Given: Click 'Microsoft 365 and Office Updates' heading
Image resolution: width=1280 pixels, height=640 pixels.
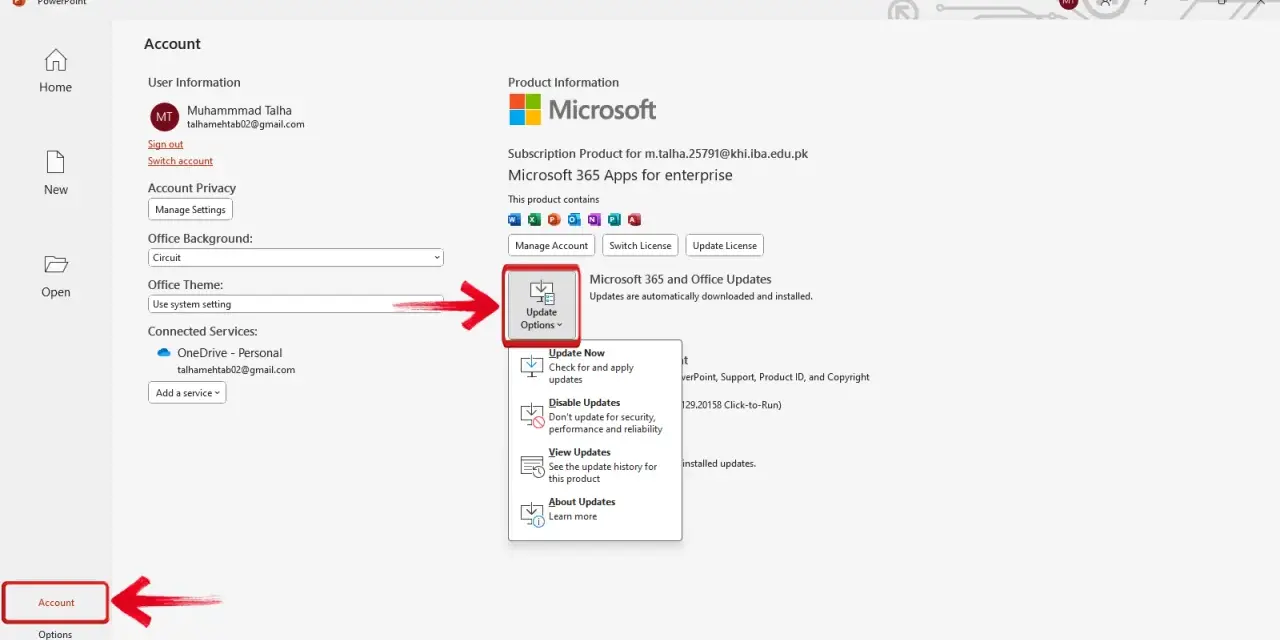Looking at the screenshot, I should 680,279.
